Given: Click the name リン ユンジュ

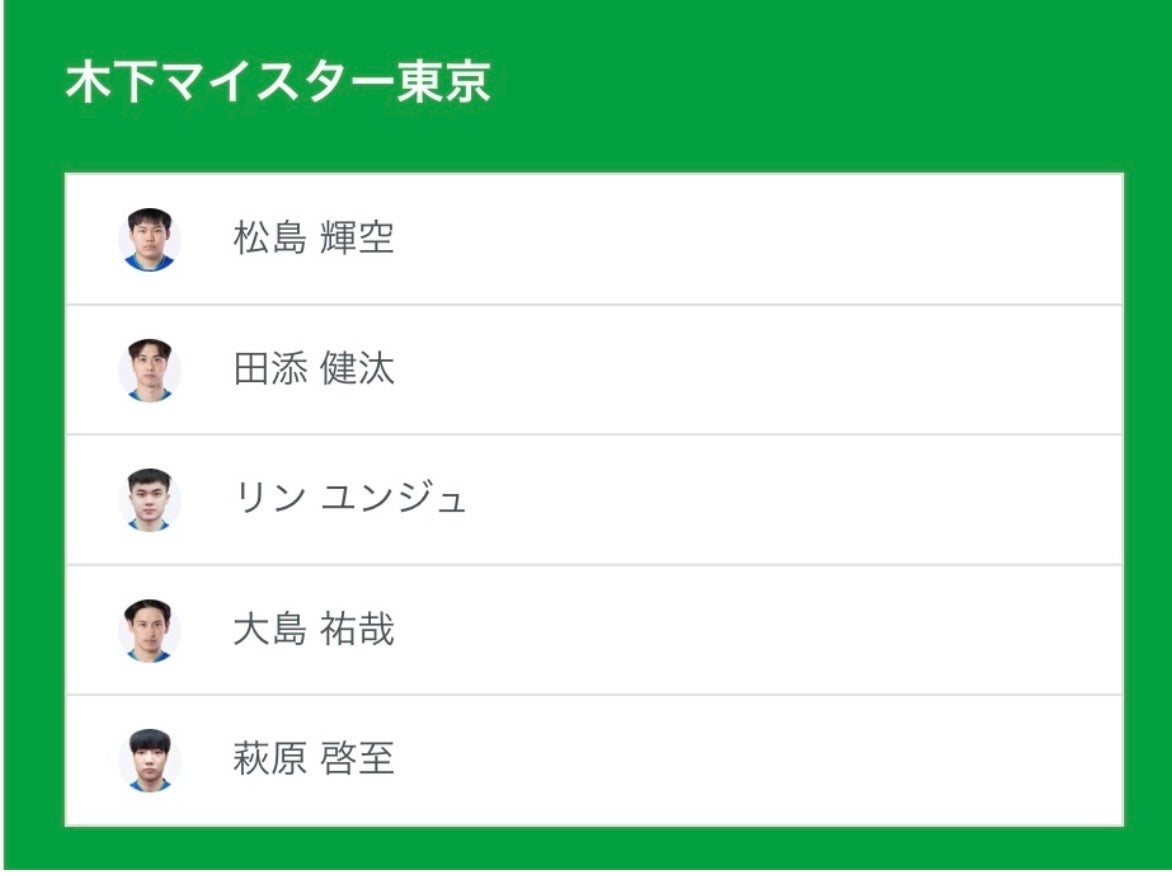Looking at the screenshot, I should [x=349, y=499].
